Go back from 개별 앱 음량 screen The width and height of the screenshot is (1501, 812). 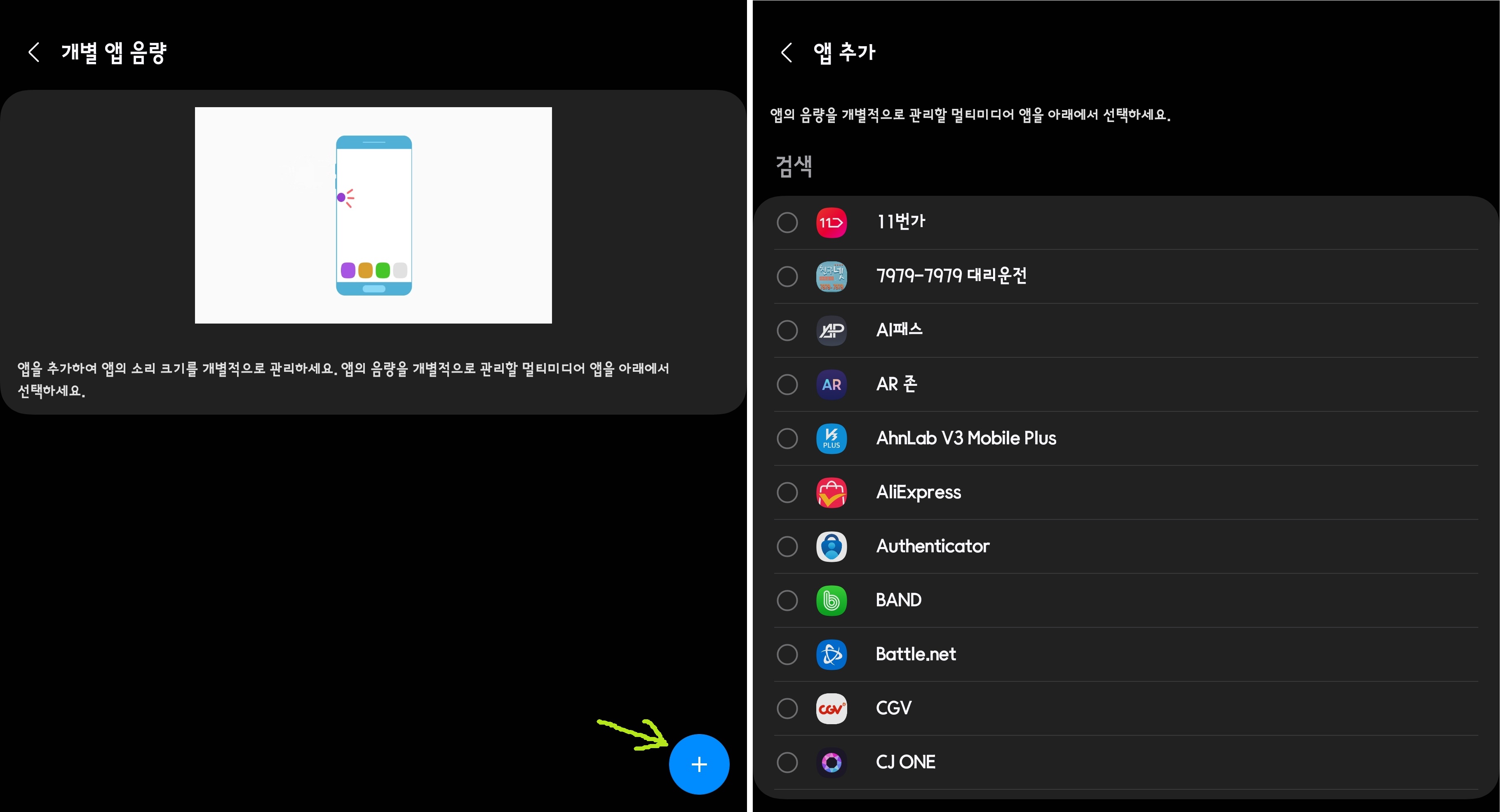click(x=34, y=52)
